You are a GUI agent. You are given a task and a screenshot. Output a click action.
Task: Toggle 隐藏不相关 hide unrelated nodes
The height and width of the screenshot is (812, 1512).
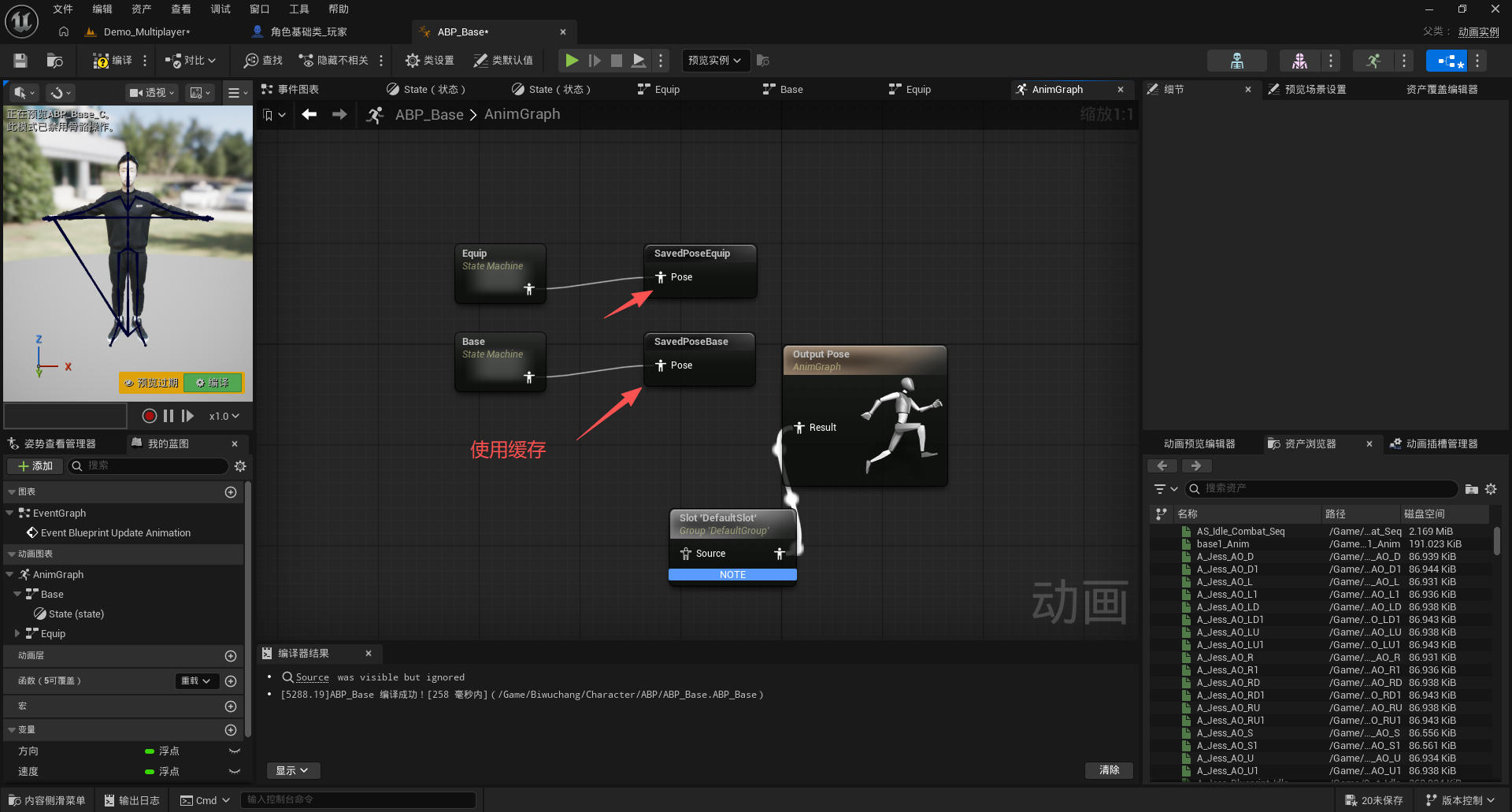tap(334, 61)
